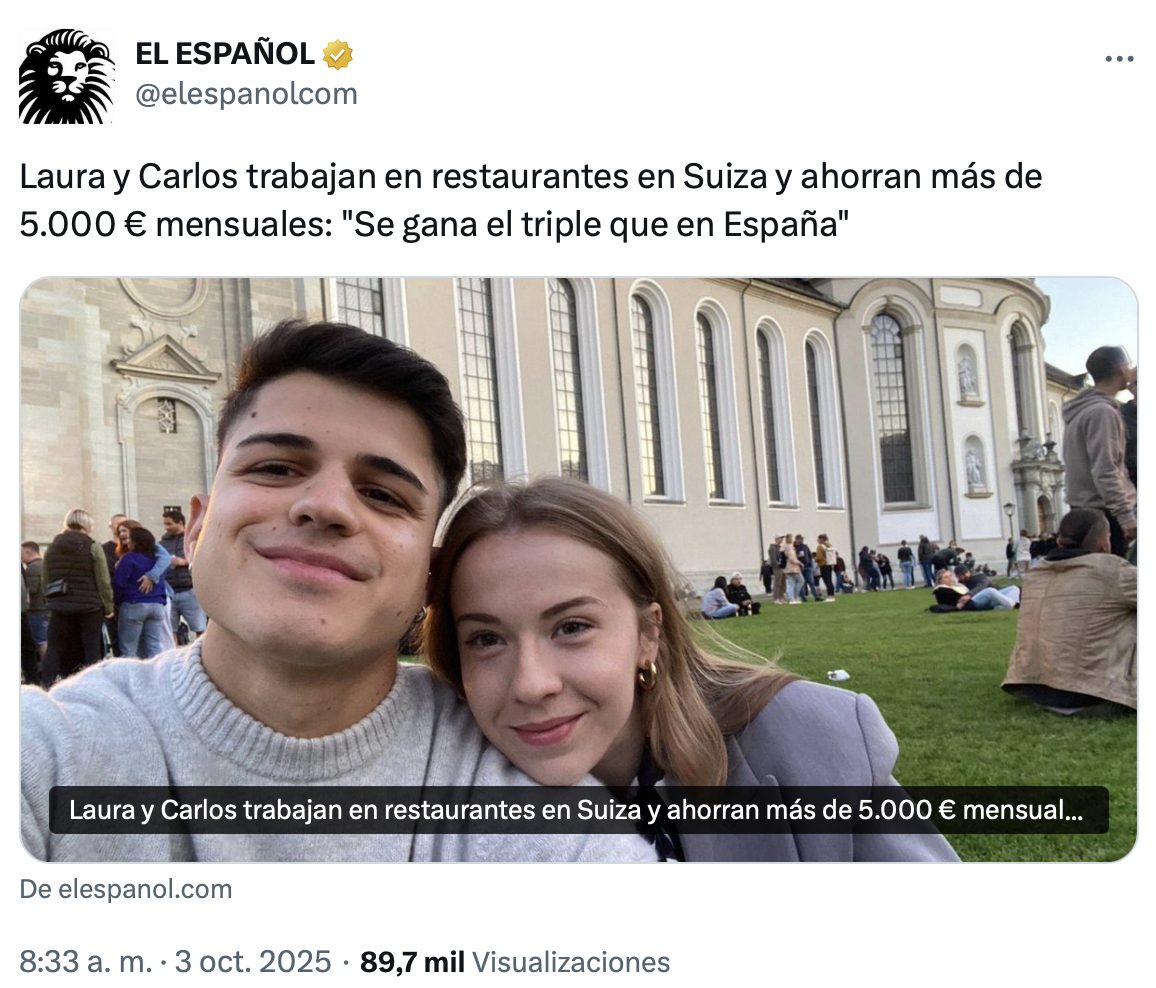
Task: Open the 89,7 mil Visualizaciones count
Action: tap(515, 962)
